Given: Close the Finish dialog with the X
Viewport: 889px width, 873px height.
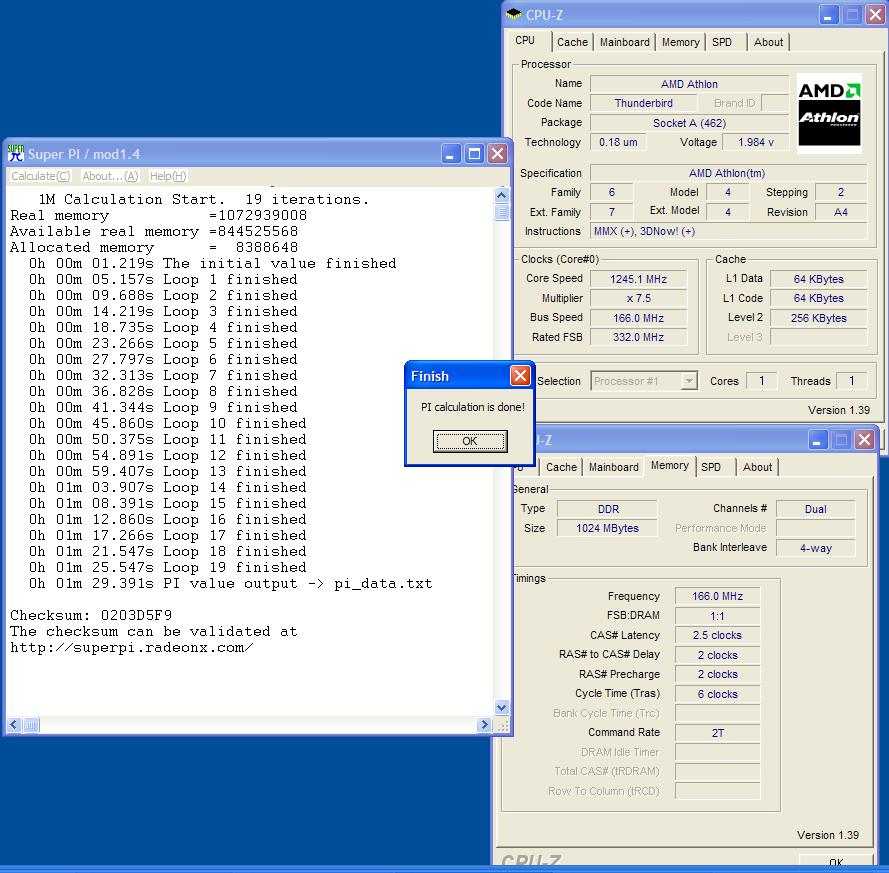Looking at the screenshot, I should pos(520,375).
